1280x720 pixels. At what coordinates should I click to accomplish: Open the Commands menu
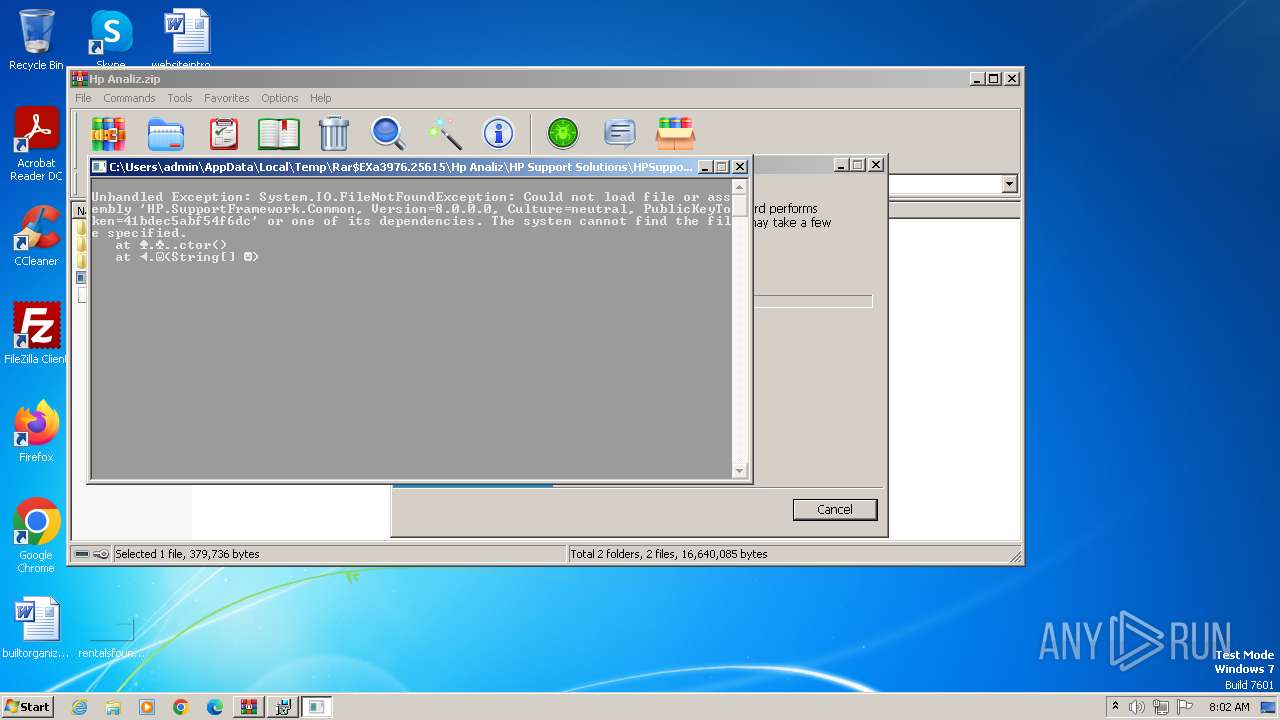click(129, 98)
